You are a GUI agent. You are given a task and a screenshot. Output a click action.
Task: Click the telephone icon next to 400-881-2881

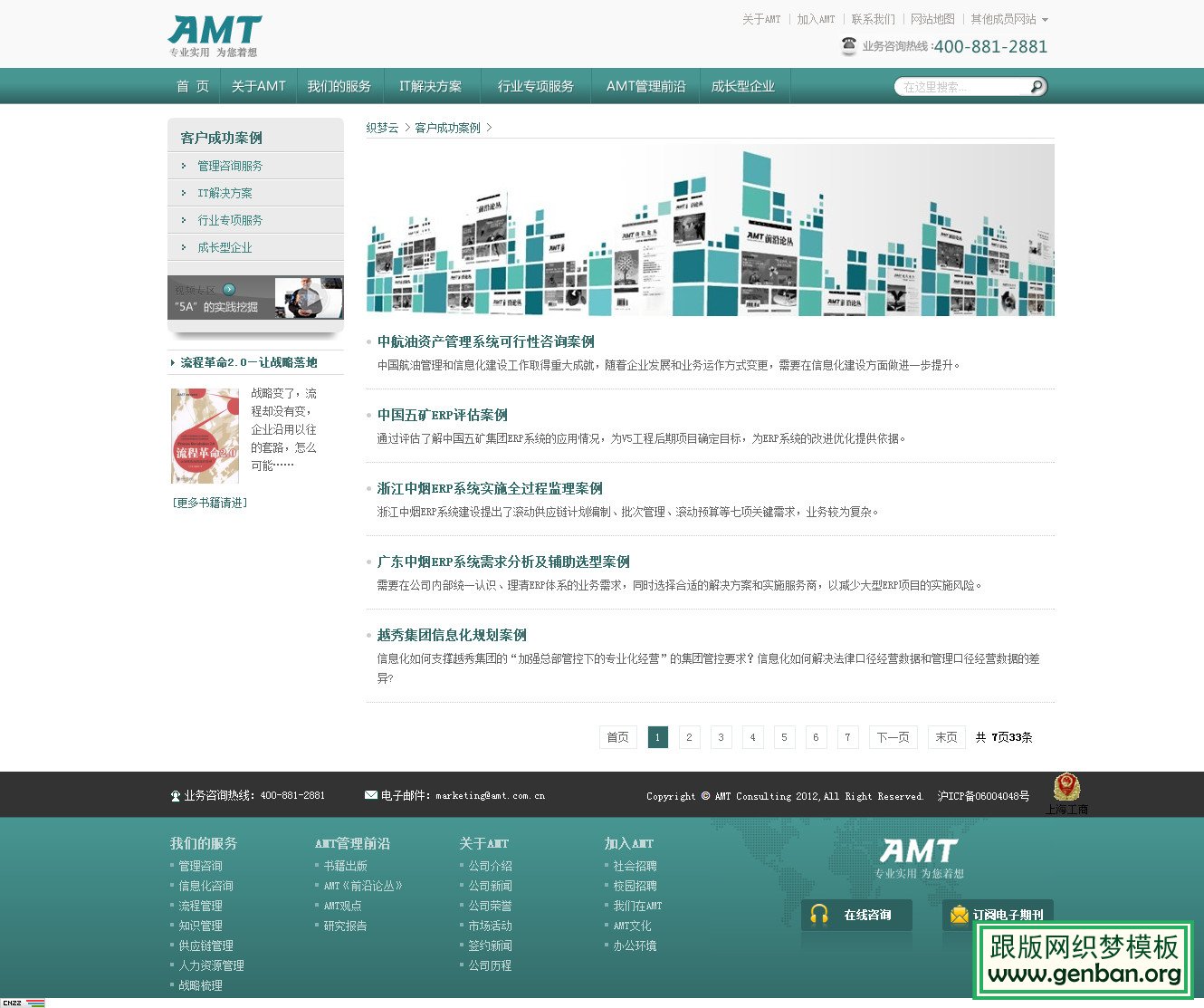[848, 45]
